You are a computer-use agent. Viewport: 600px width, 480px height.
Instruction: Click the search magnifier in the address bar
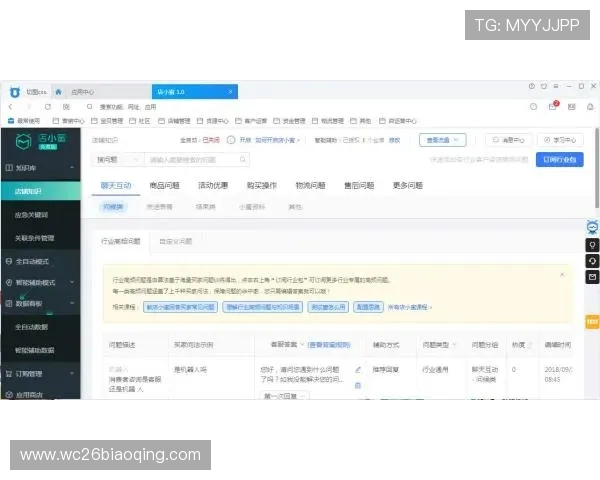pyautogui.click(x=90, y=106)
